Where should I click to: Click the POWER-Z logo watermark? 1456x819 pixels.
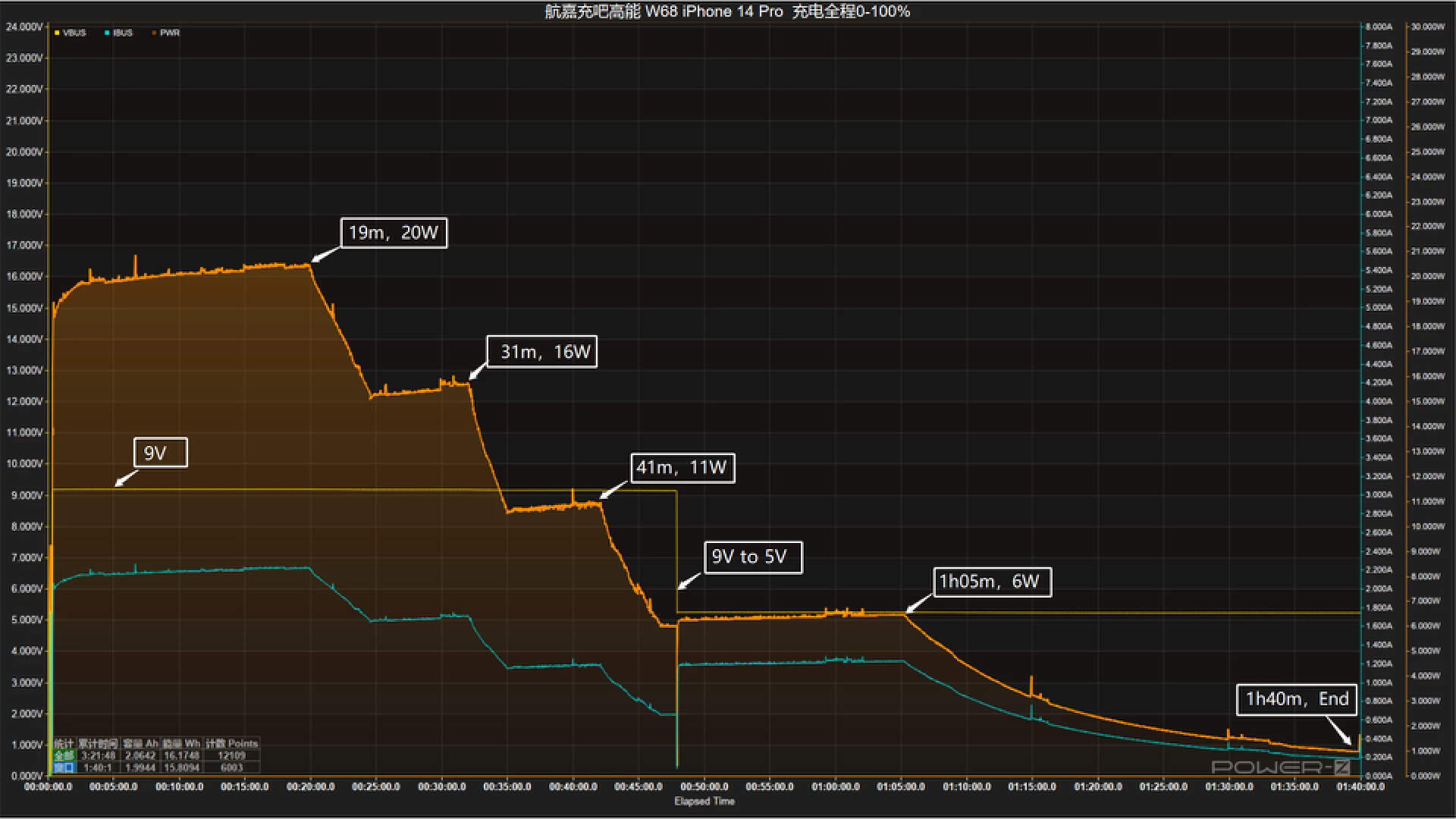(x=1280, y=767)
